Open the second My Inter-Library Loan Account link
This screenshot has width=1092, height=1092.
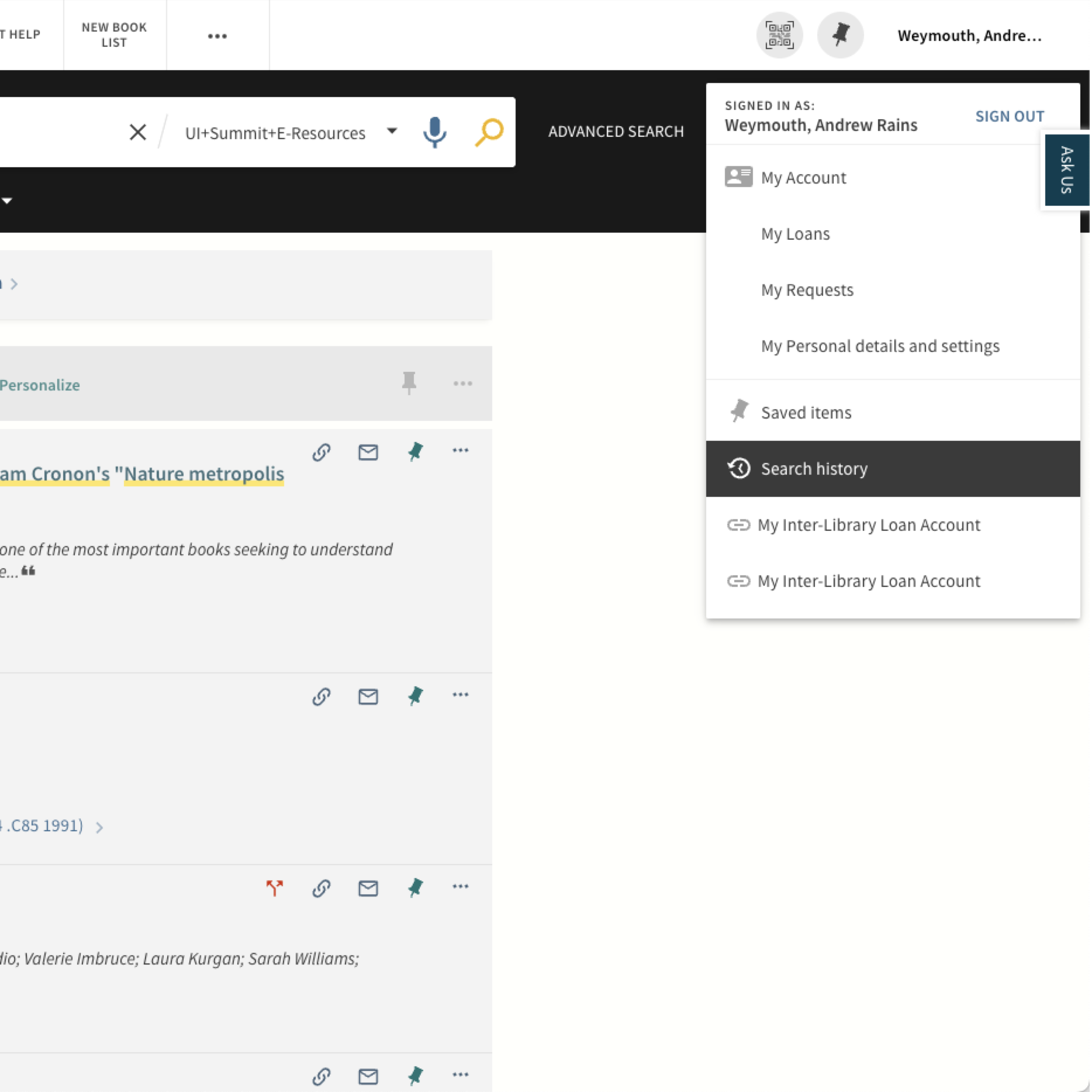click(x=893, y=581)
